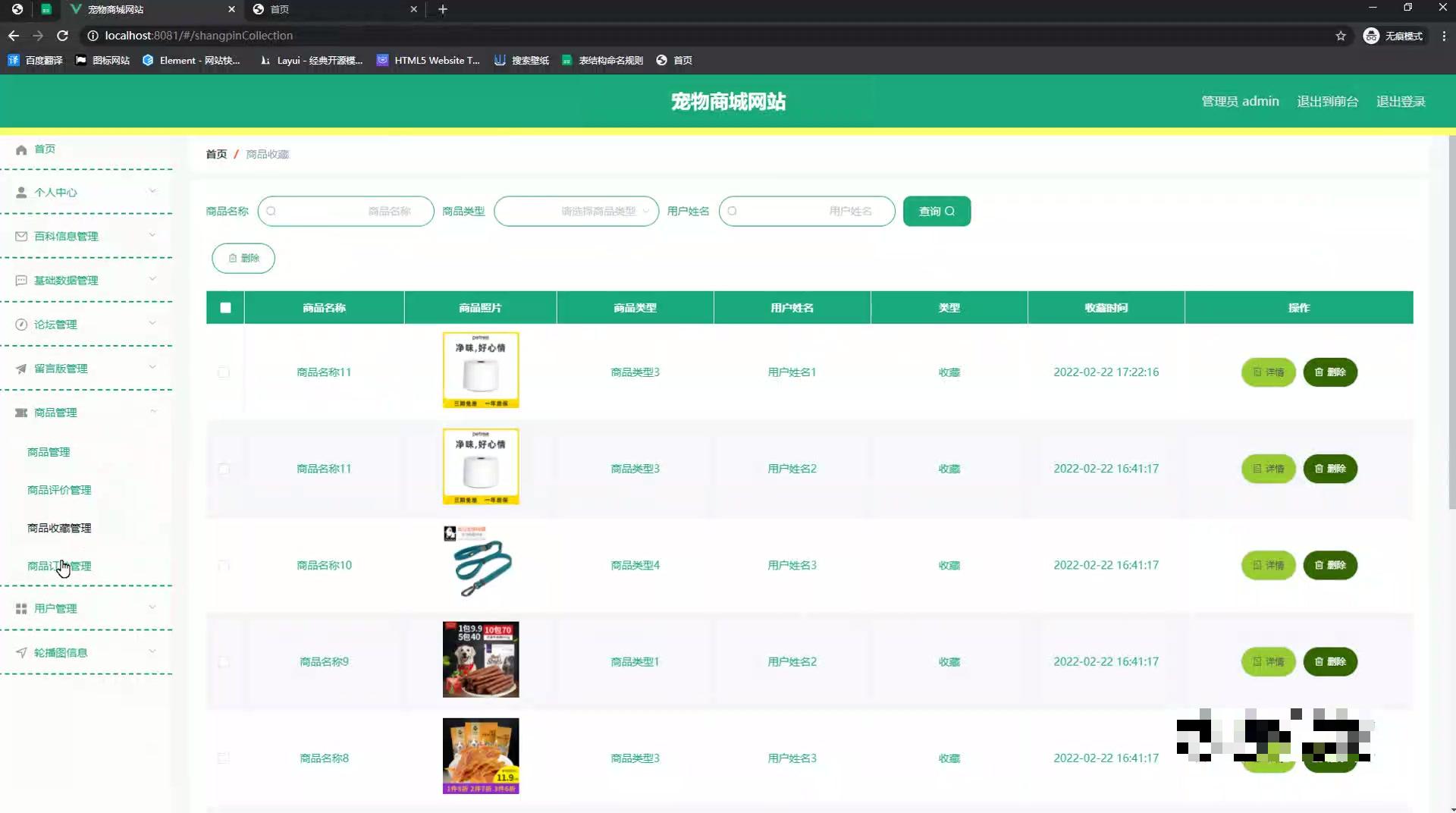Click the 管理员 admin label
The image size is (1456, 813).
pos(1240,102)
